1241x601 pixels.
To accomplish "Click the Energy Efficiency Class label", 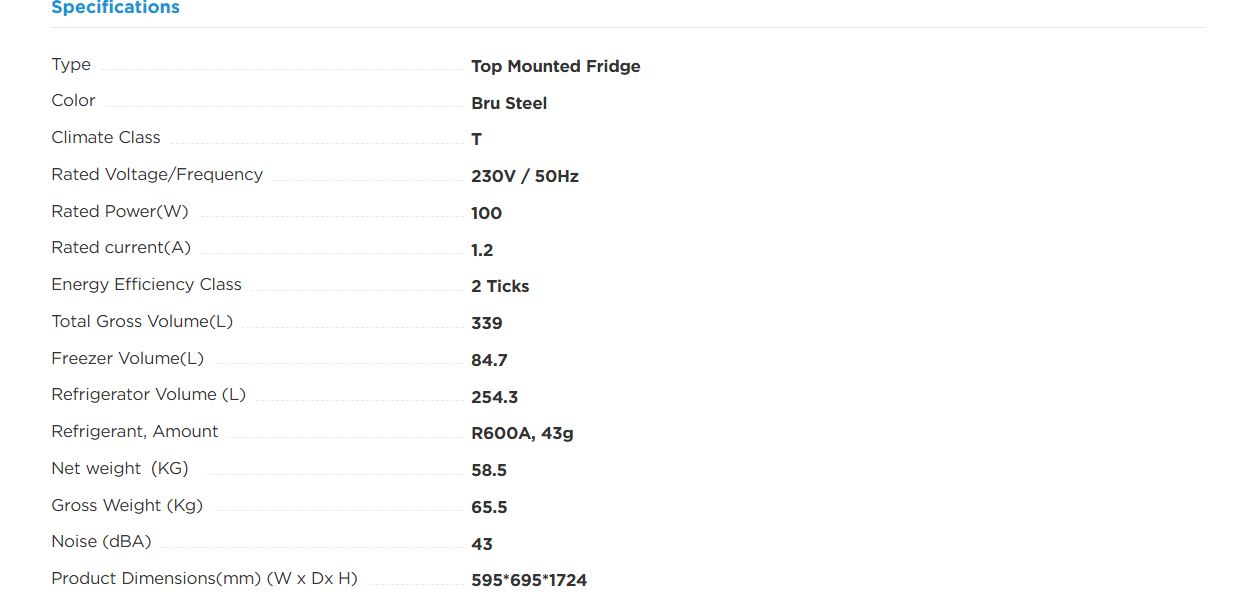I will tap(147, 285).
